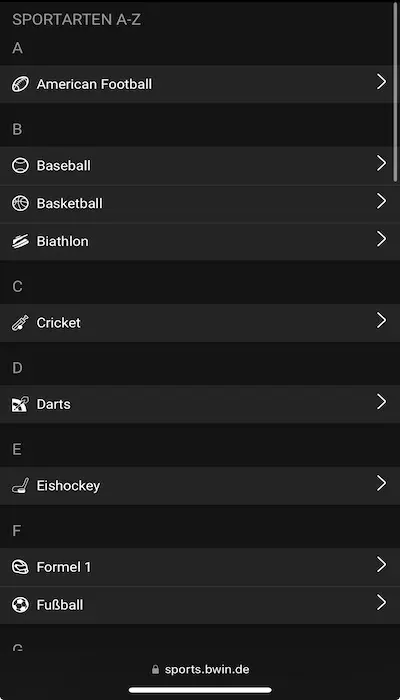Tap the Biathlon skis icon
Viewport: 400px width, 700px height.
coord(20,241)
